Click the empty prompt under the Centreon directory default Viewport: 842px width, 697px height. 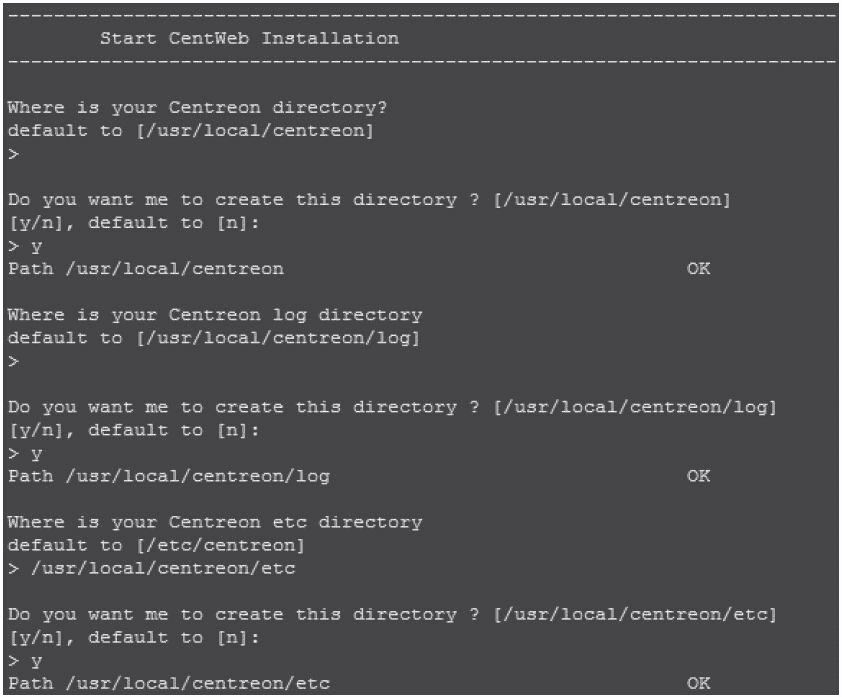coord(13,154)
